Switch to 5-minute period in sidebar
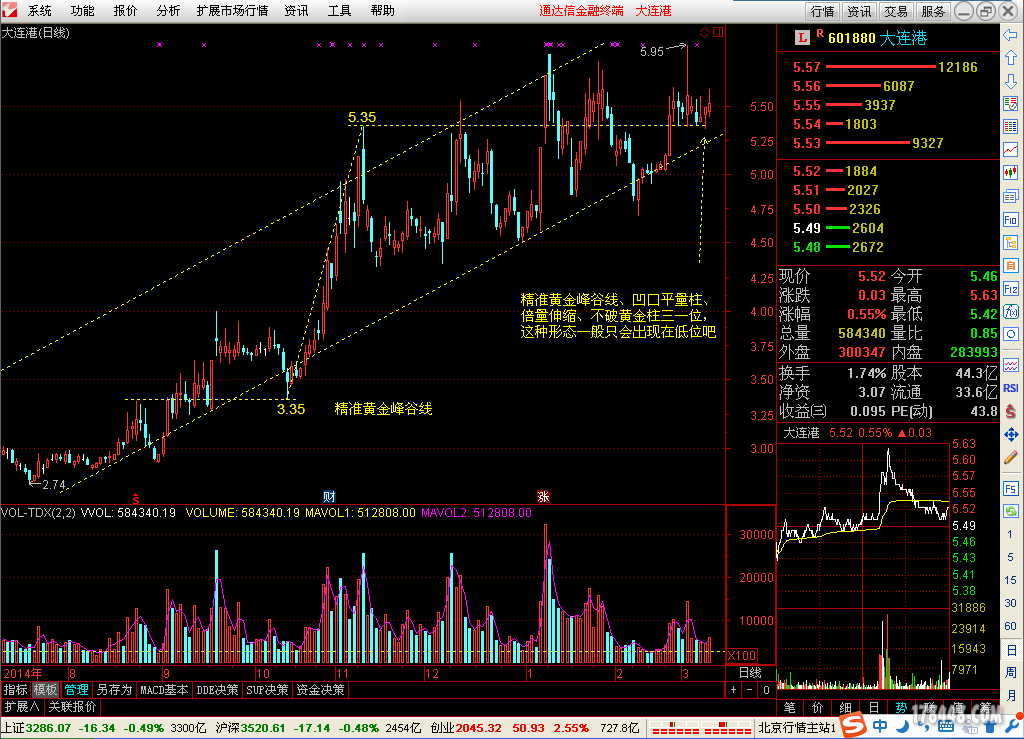 pyautogui.click(x=1010, y=557)
